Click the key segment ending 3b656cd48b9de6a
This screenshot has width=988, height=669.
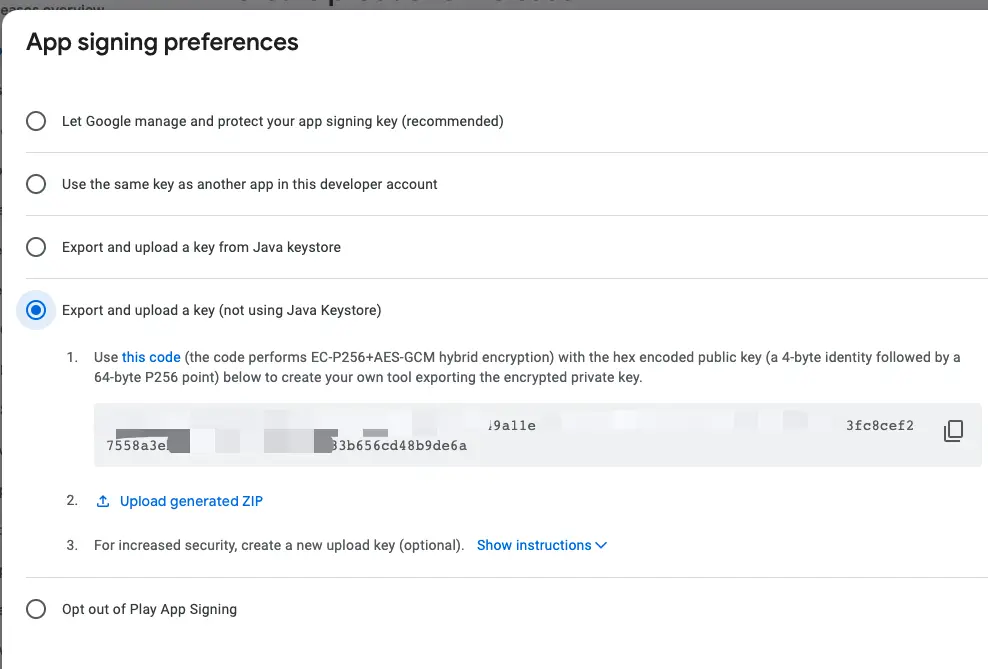click(x=399, y=445)
